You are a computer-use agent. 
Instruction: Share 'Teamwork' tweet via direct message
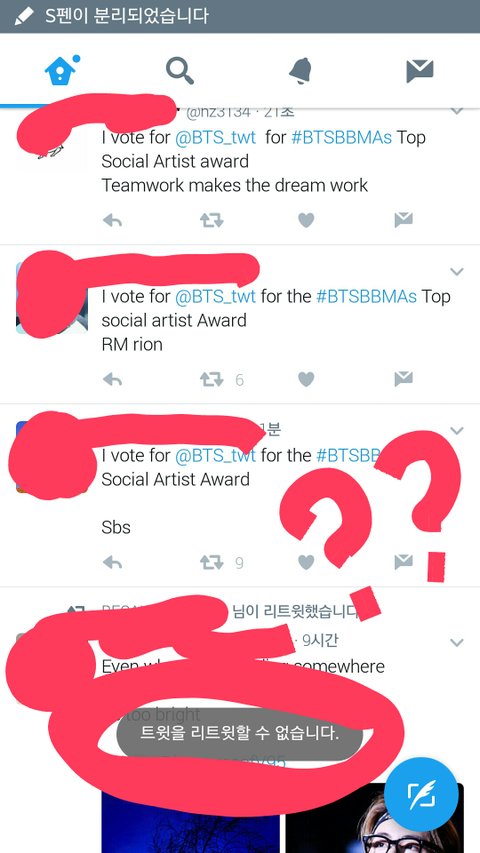click(403, 220)
